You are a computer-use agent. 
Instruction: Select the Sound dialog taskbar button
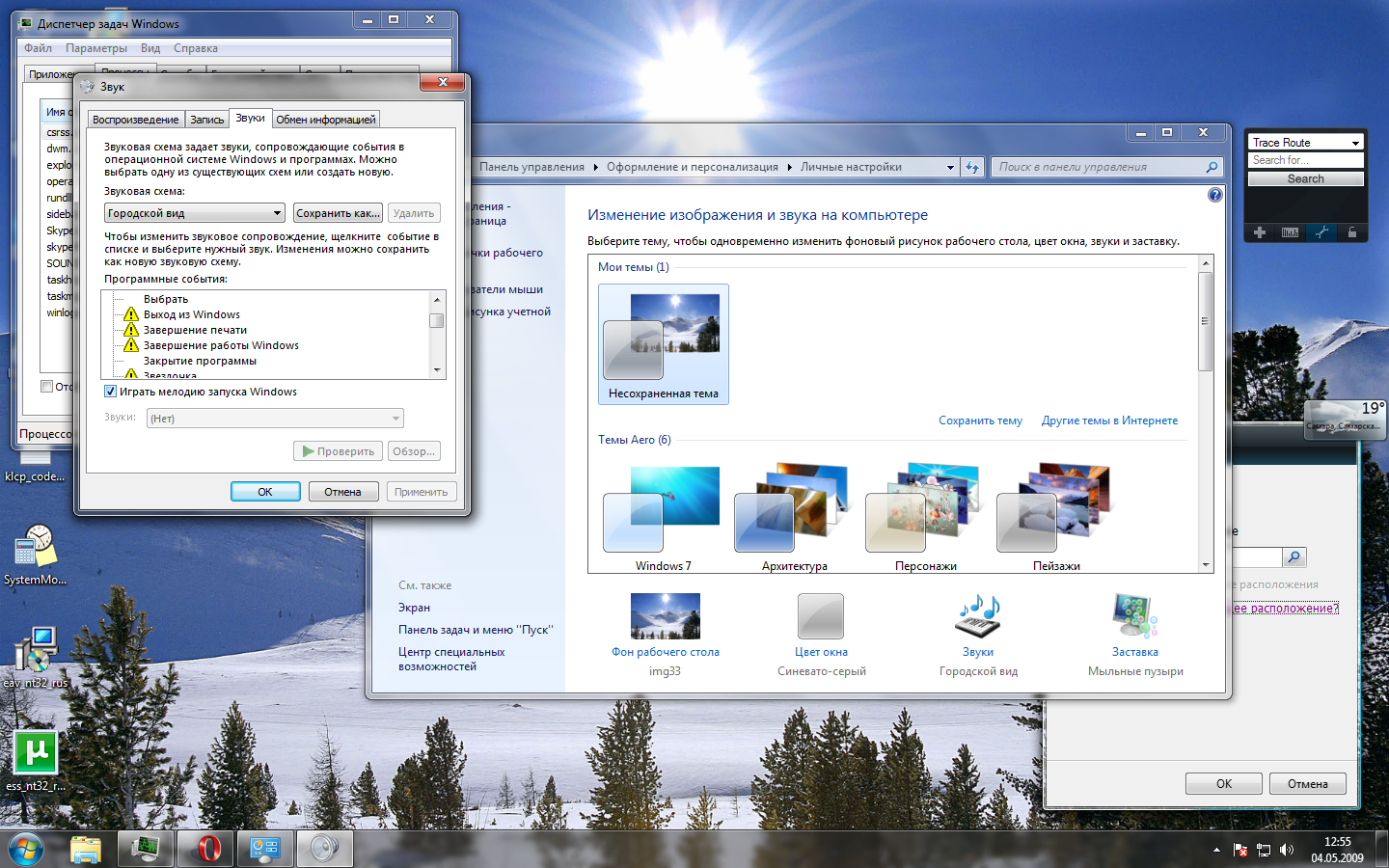tap(325, 849)
